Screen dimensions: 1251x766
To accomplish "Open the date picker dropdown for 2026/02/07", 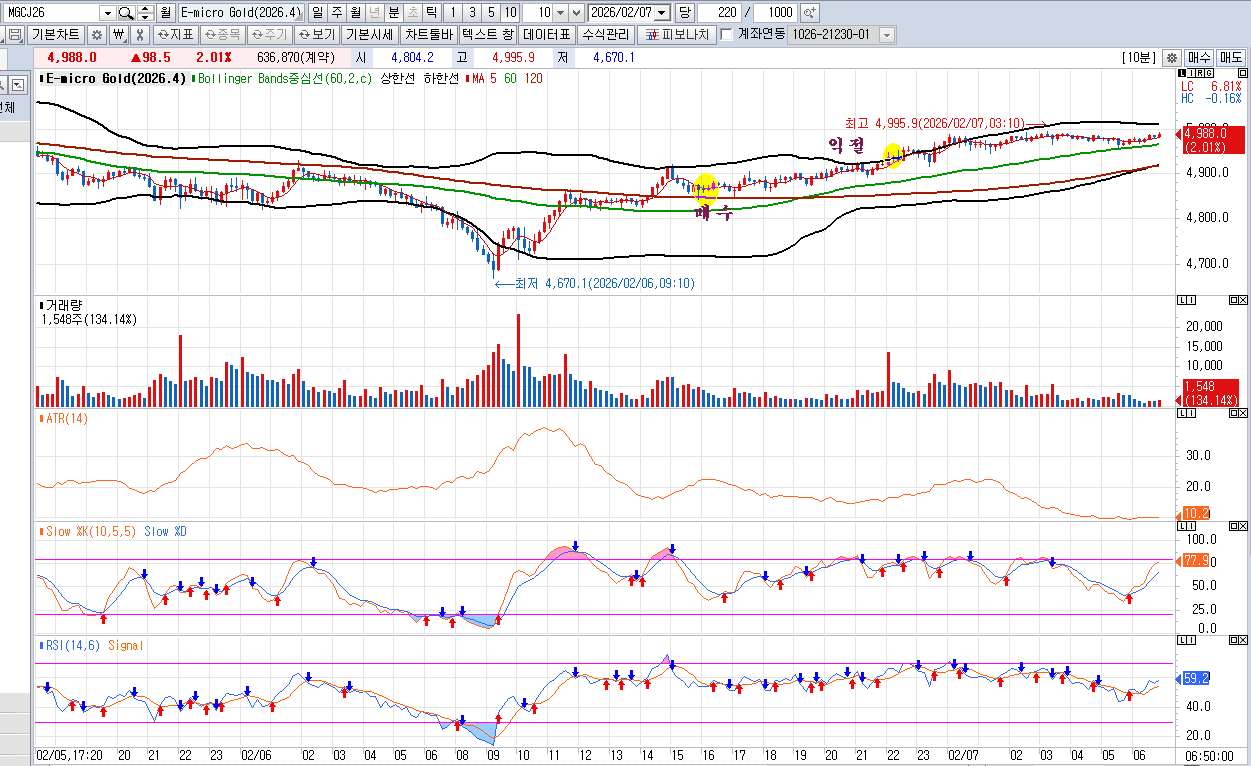I will (x=661, y=13).
